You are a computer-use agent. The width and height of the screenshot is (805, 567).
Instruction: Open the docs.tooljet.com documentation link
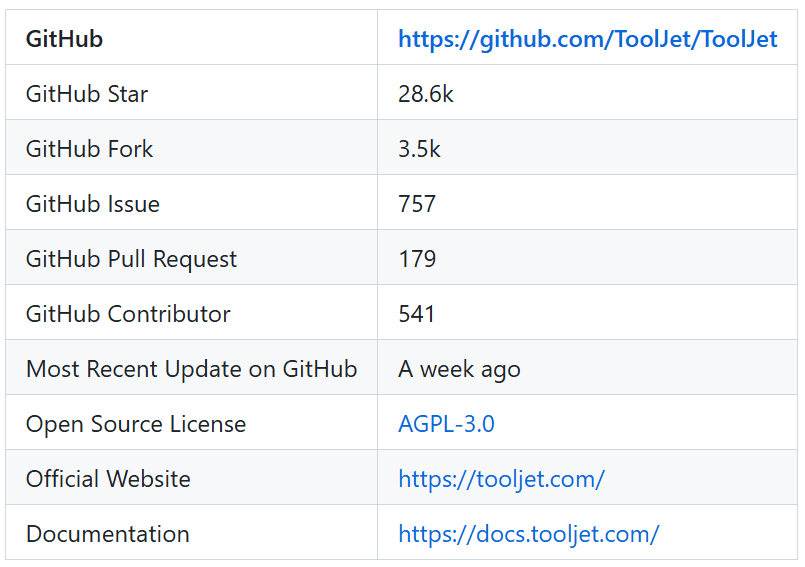[x=529, y=534]
